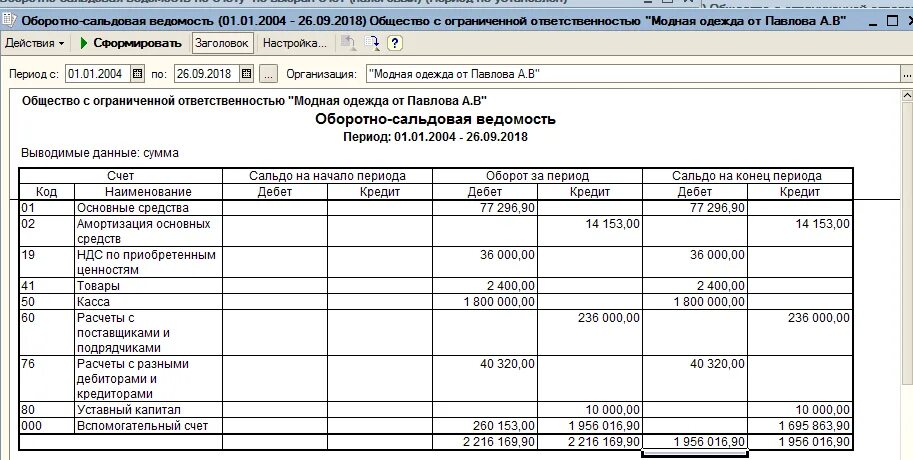This screenshot has width=913, height=460.
Task: Click the Сформировать button
Action: [x=131, y=43]
